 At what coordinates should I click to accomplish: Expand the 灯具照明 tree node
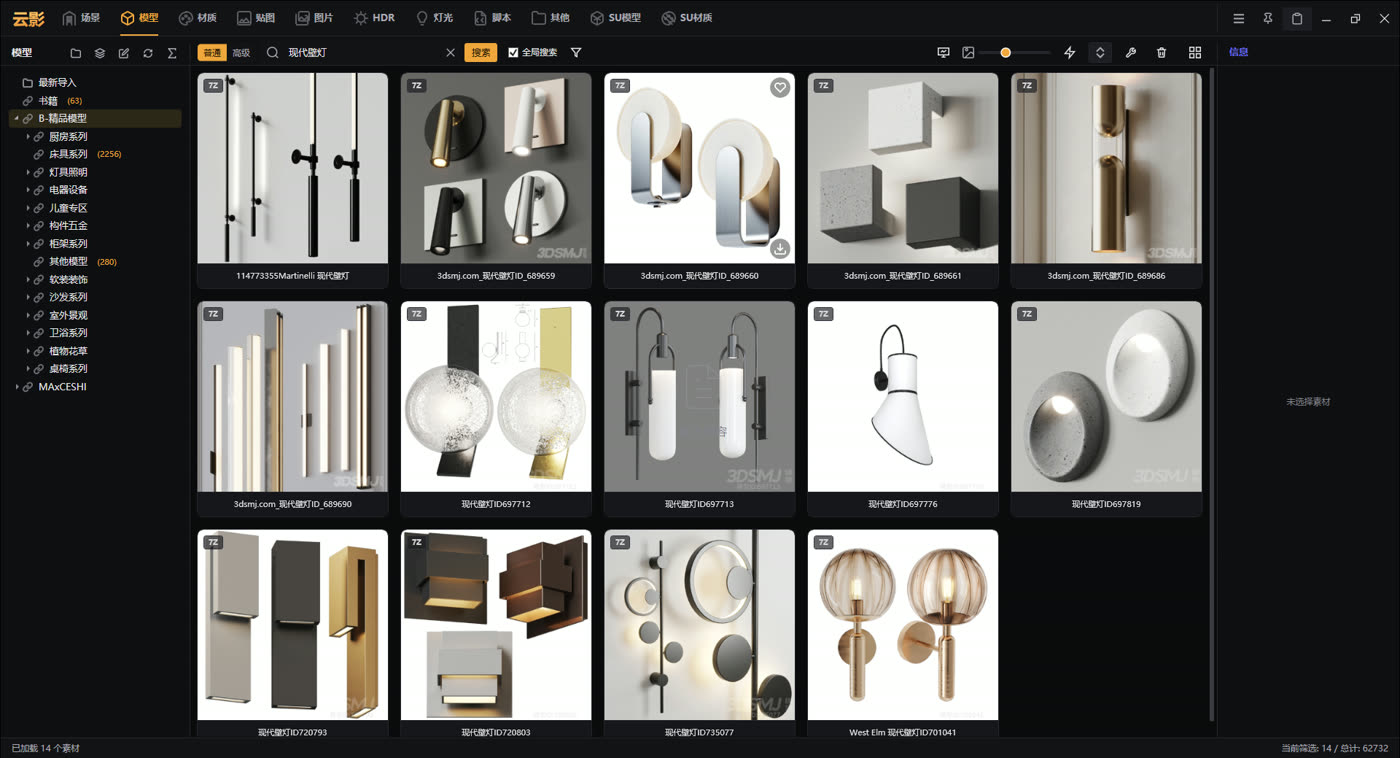click(x=28, y=172)
